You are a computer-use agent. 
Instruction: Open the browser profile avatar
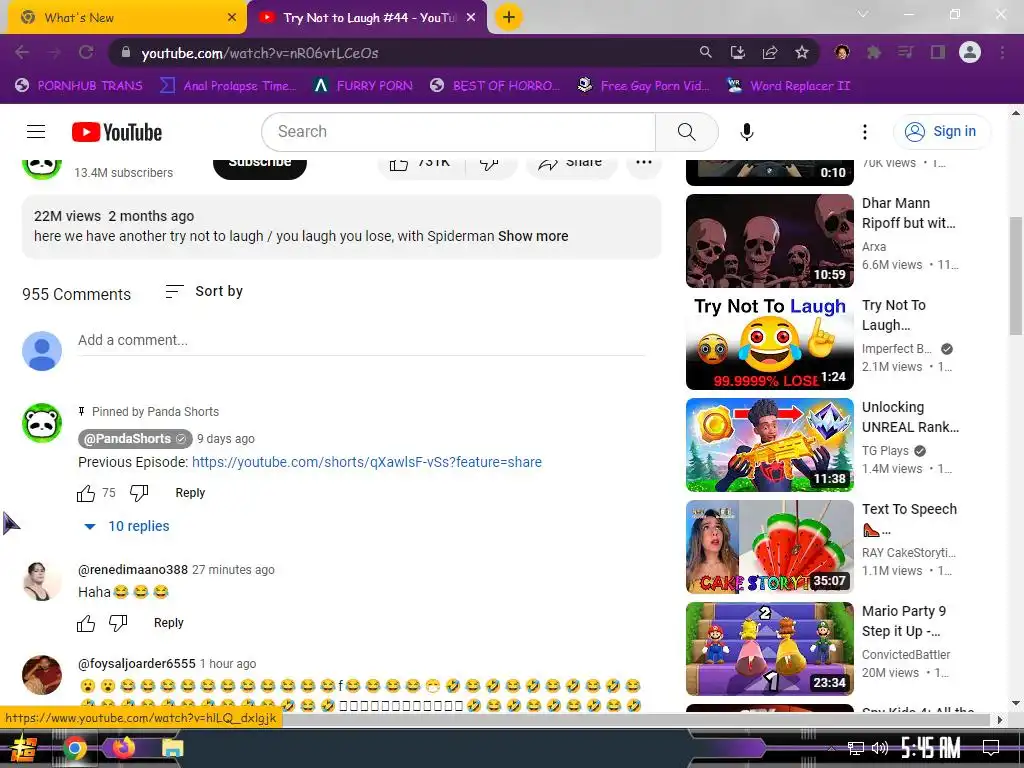coord(970,52)
